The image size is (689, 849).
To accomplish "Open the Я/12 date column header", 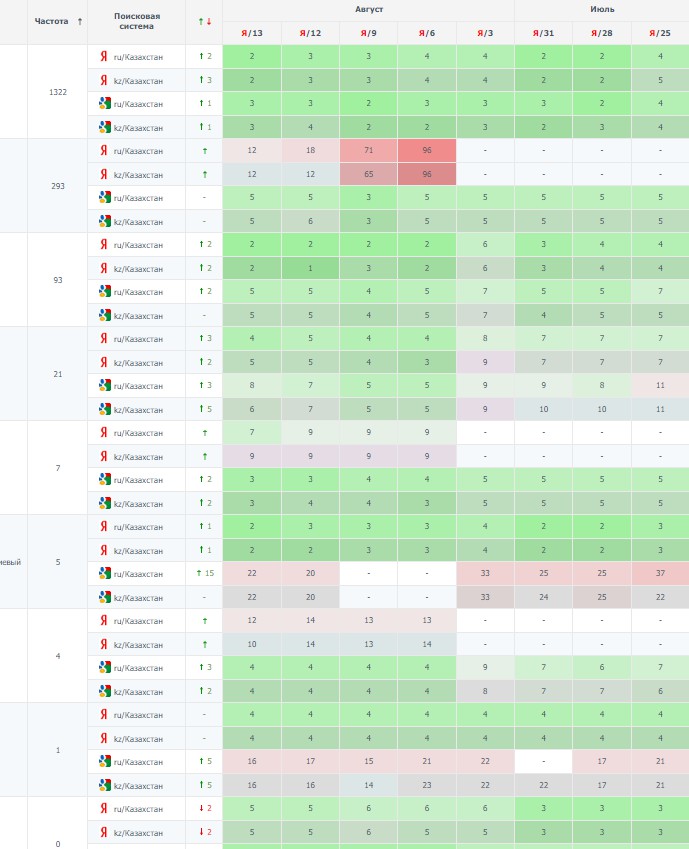I will (x=310, y=33).
